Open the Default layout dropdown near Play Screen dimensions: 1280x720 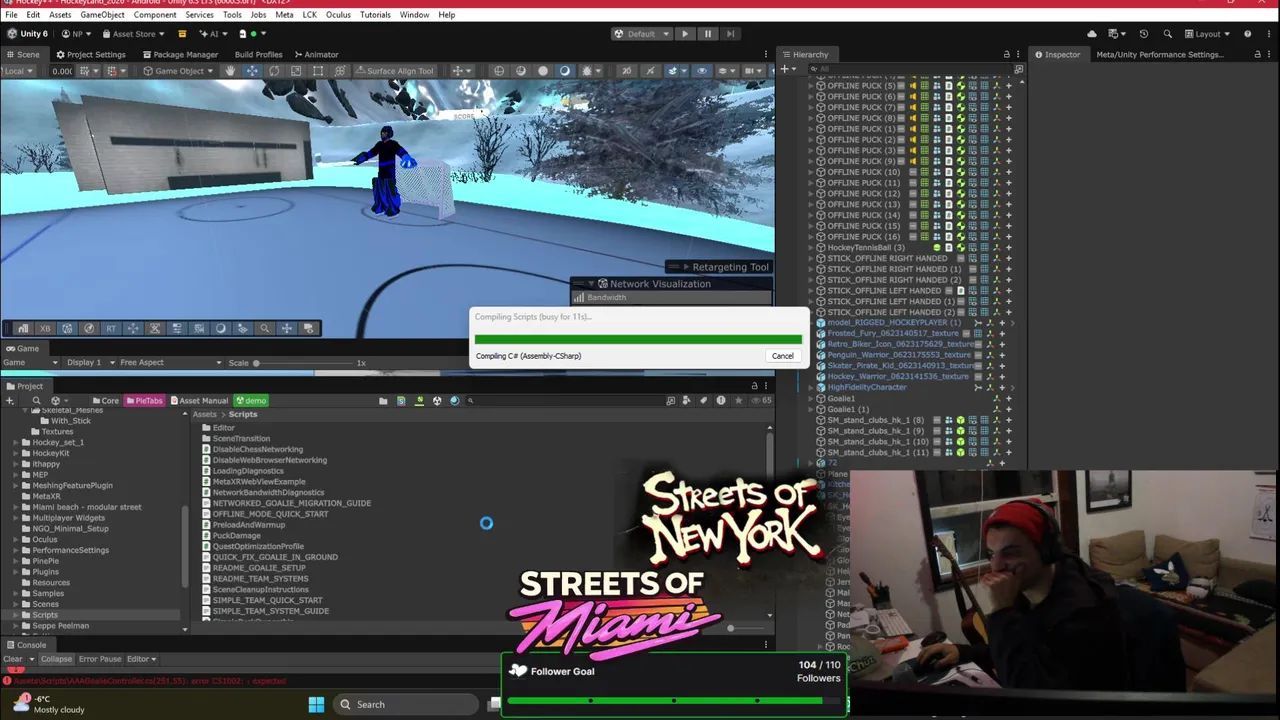640,34
